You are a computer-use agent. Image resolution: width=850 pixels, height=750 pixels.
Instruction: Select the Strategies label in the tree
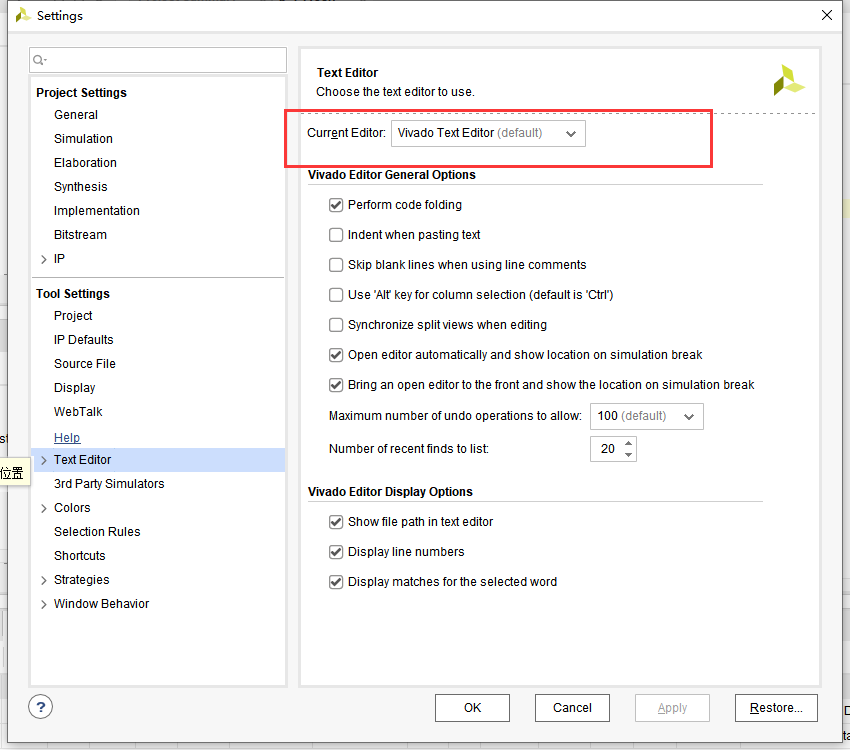81,580
